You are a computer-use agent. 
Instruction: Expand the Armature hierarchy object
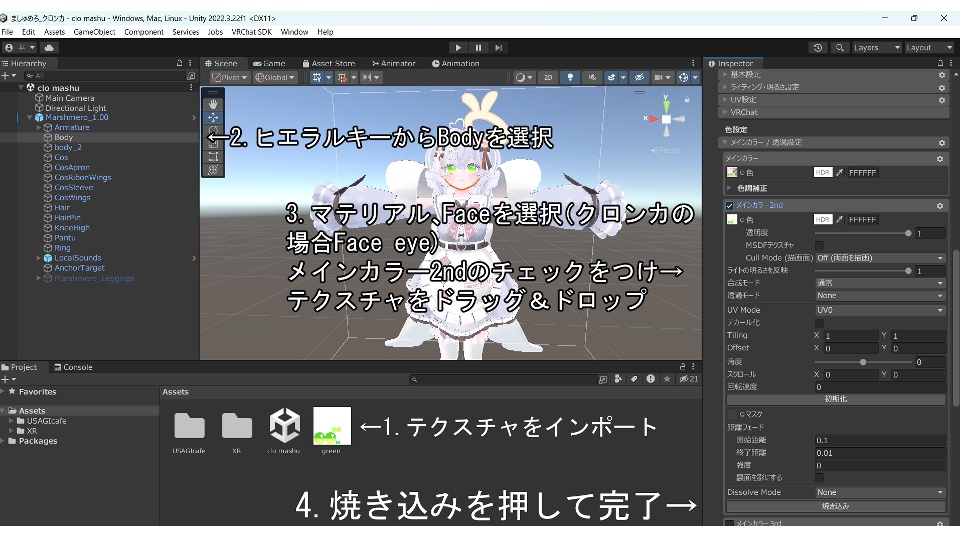(38, 127)
